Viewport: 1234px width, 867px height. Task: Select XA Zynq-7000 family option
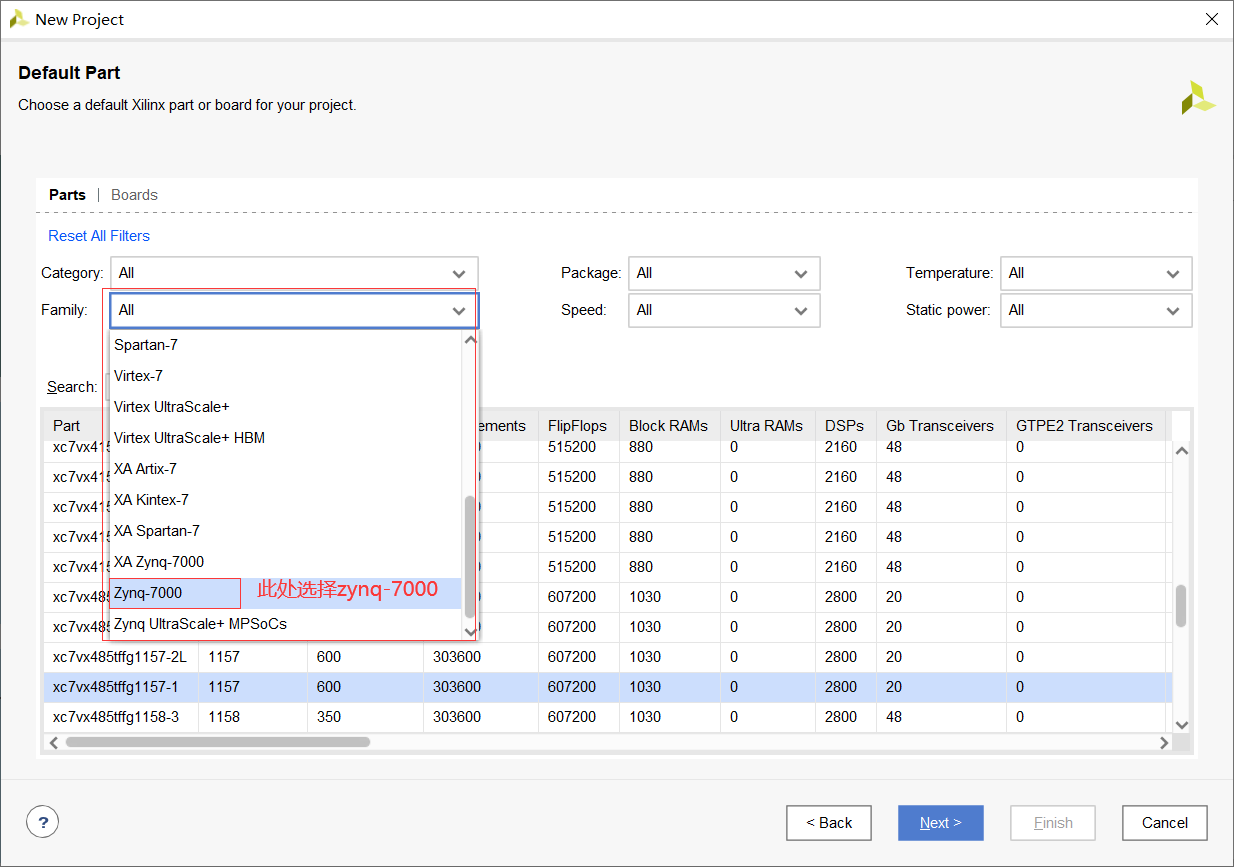click(x=285, y=562)
